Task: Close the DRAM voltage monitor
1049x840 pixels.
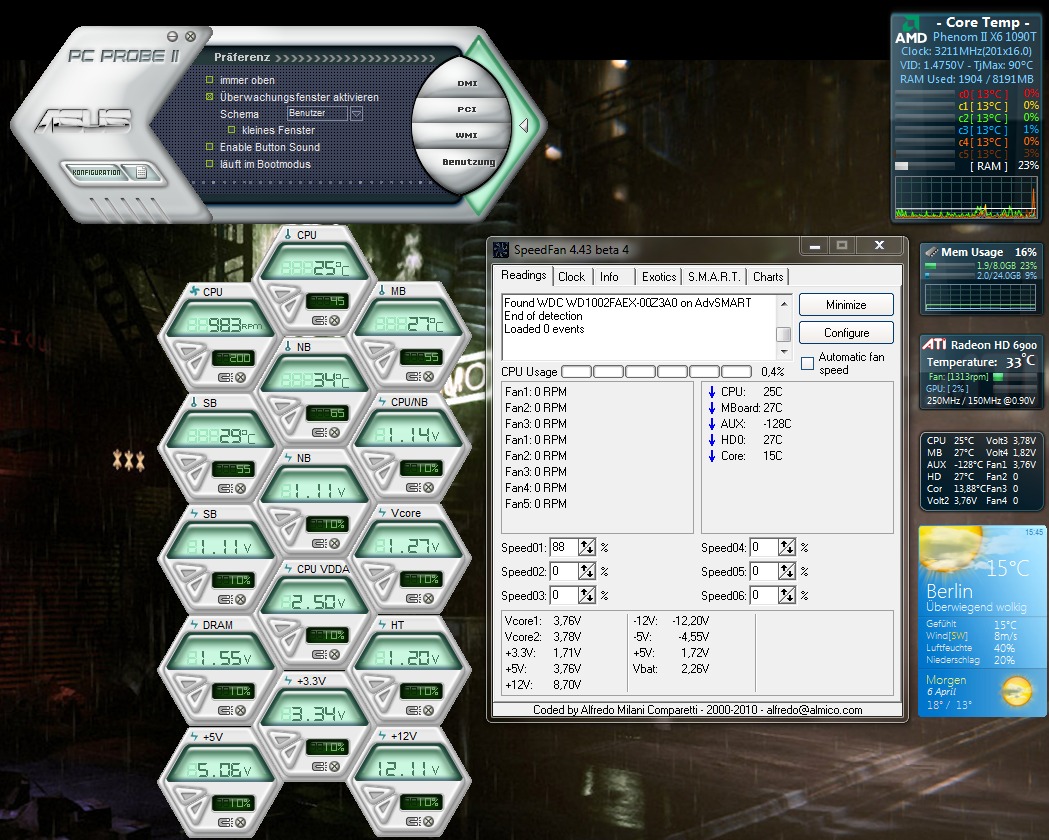Action: point(240,710)
